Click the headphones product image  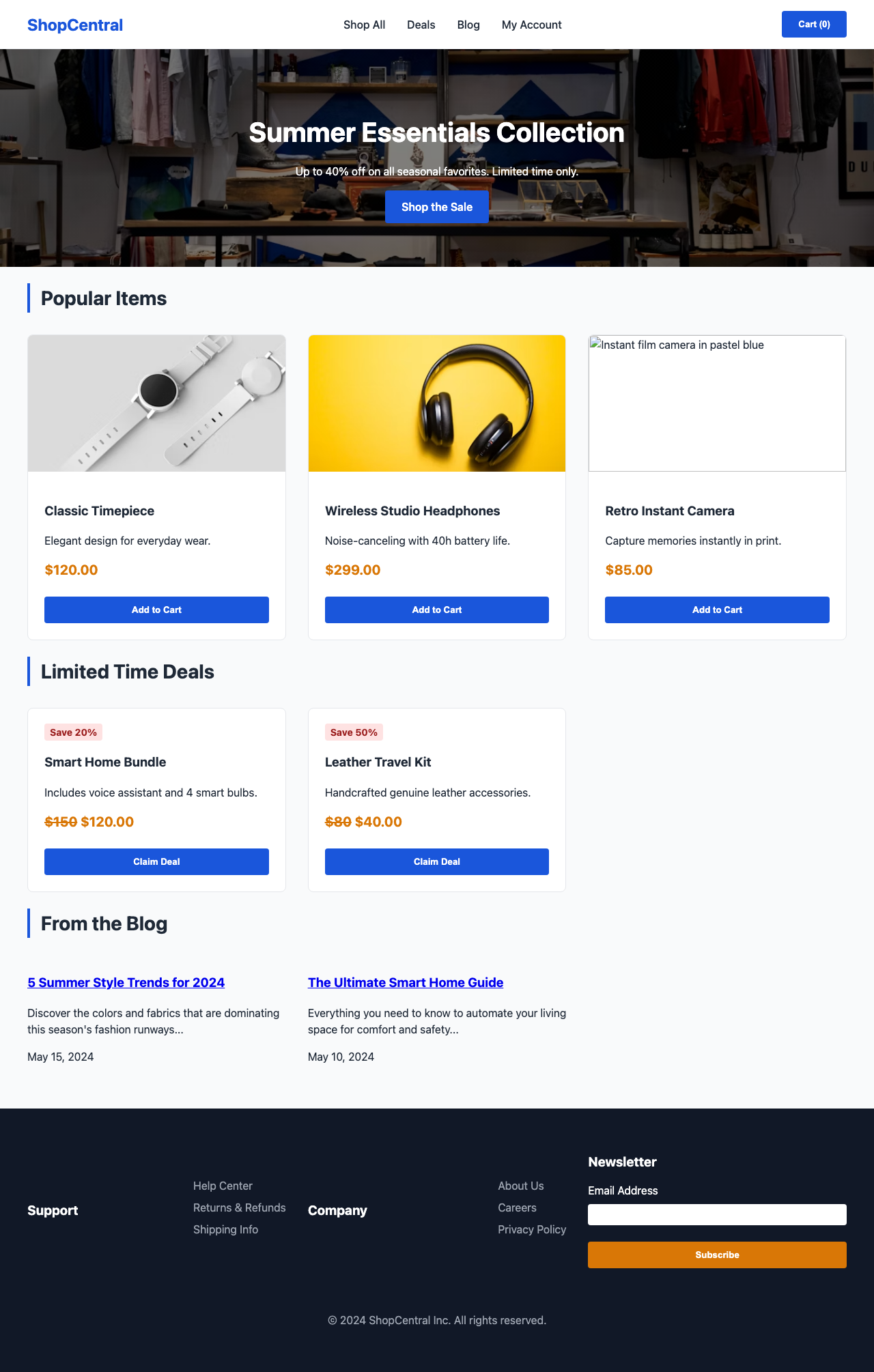(x=436, y=403)
